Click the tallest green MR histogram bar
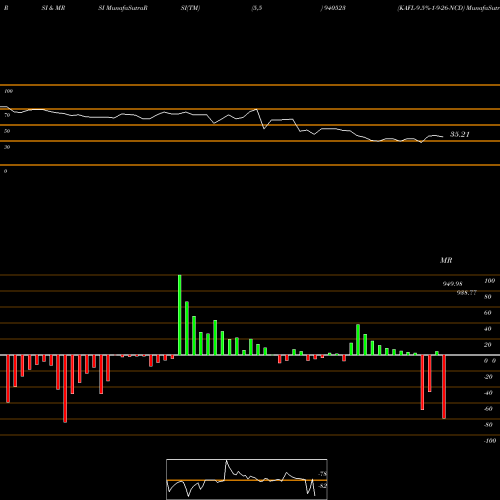The image size is (500, 500). 180,315
